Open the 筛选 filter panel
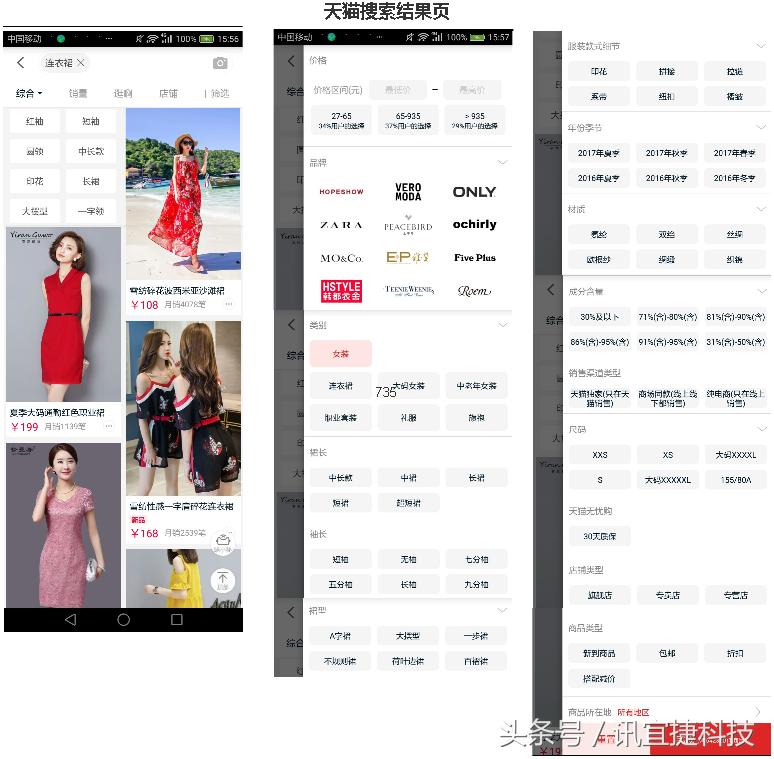The width and height of the screenshot is (774, 759). pos(219,93)
